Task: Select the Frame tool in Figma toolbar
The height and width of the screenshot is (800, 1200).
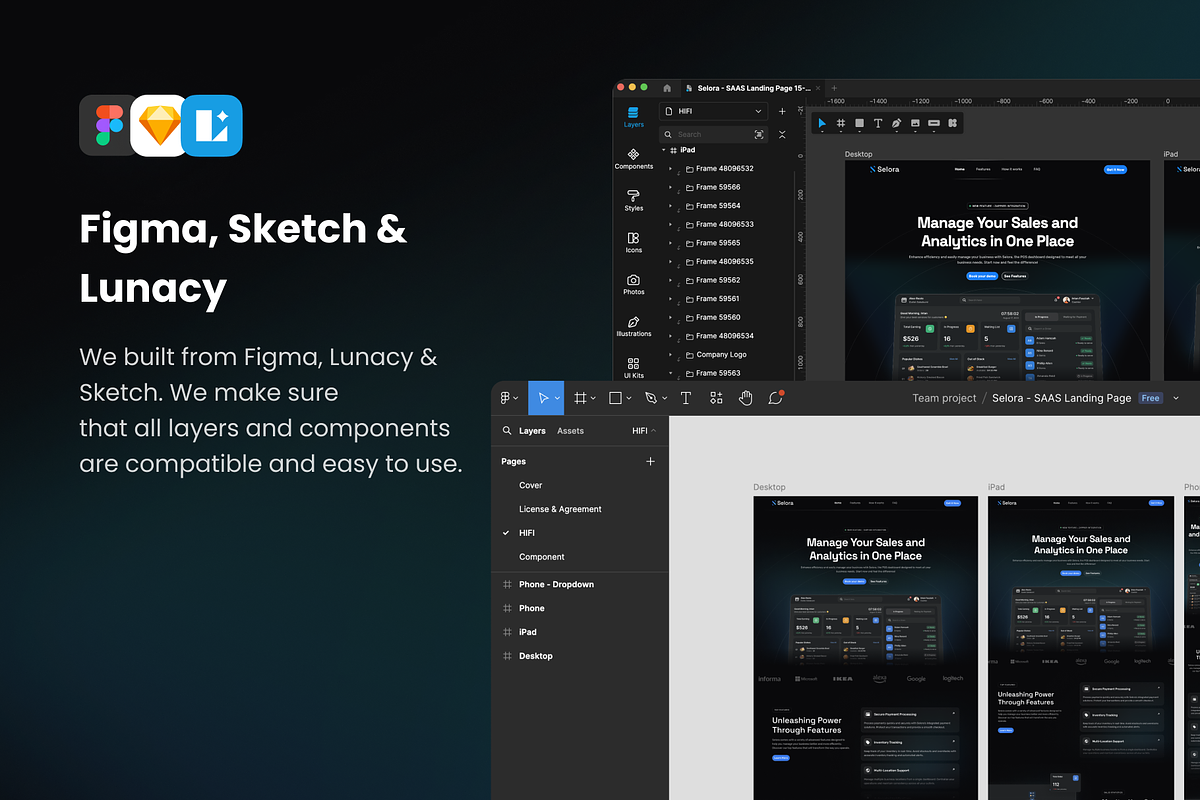Action: (x=579, y=398)
